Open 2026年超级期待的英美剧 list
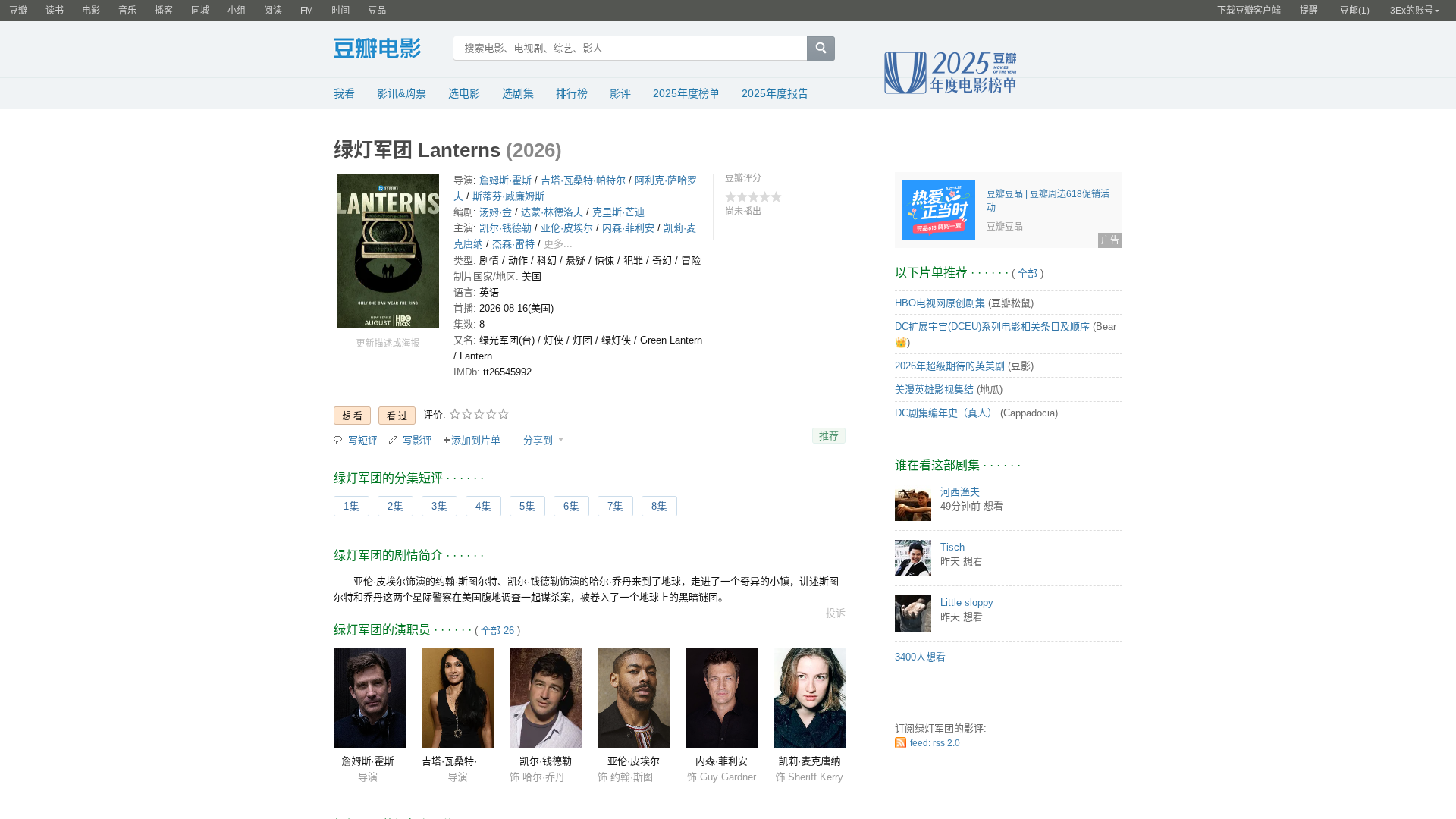The image size is (1456, 819). click(949, 366)
